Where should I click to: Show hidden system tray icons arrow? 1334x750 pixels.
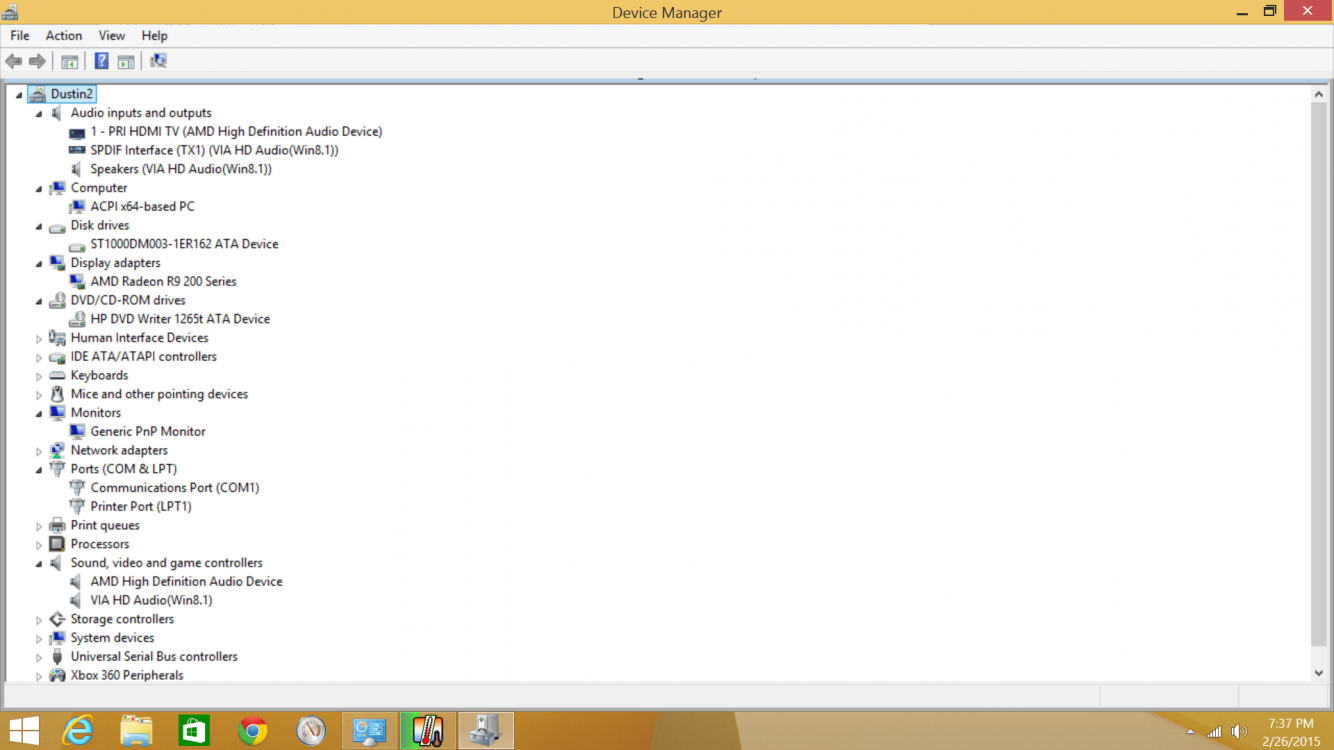1190,732
